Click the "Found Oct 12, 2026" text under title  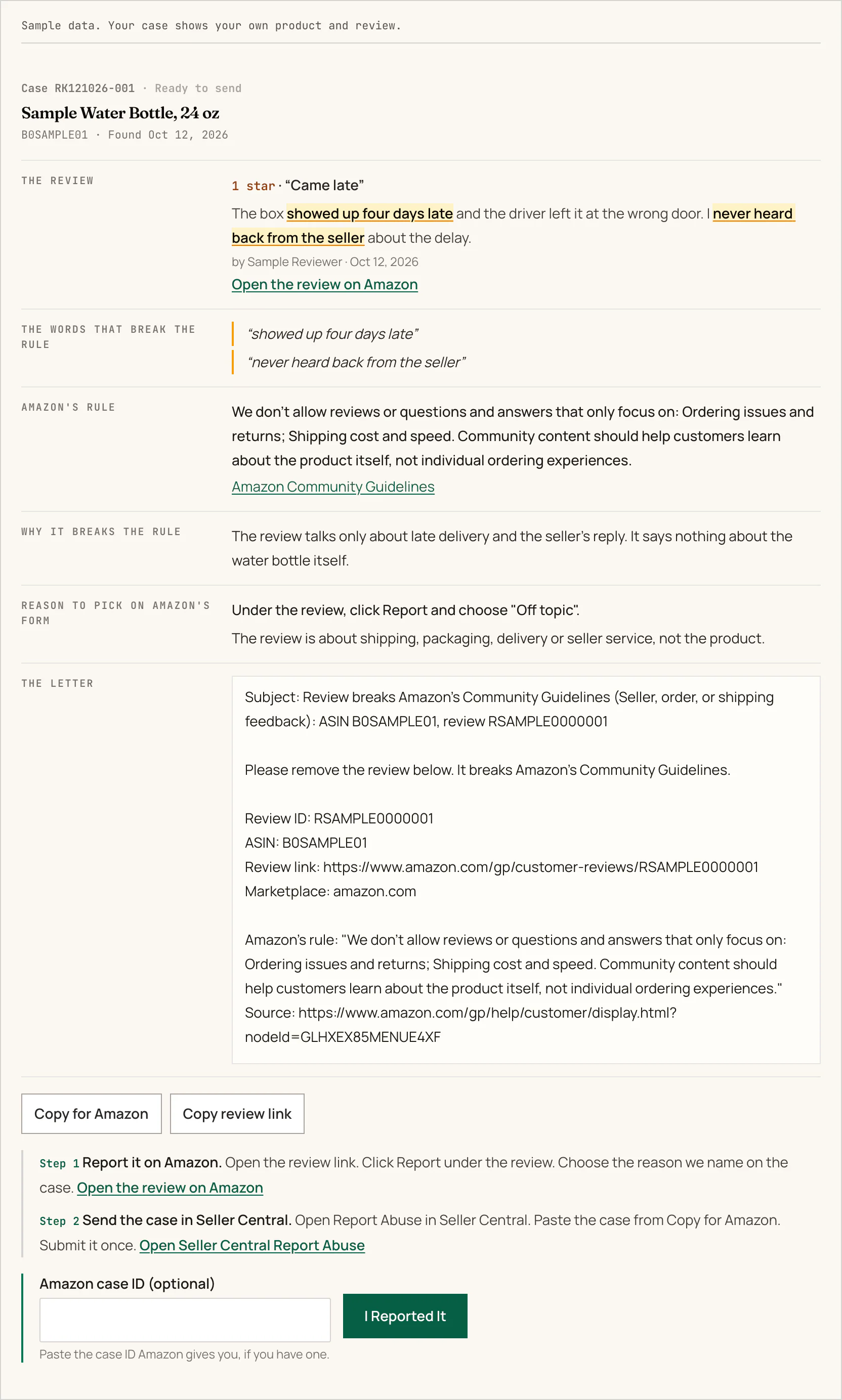coord(168,135)
